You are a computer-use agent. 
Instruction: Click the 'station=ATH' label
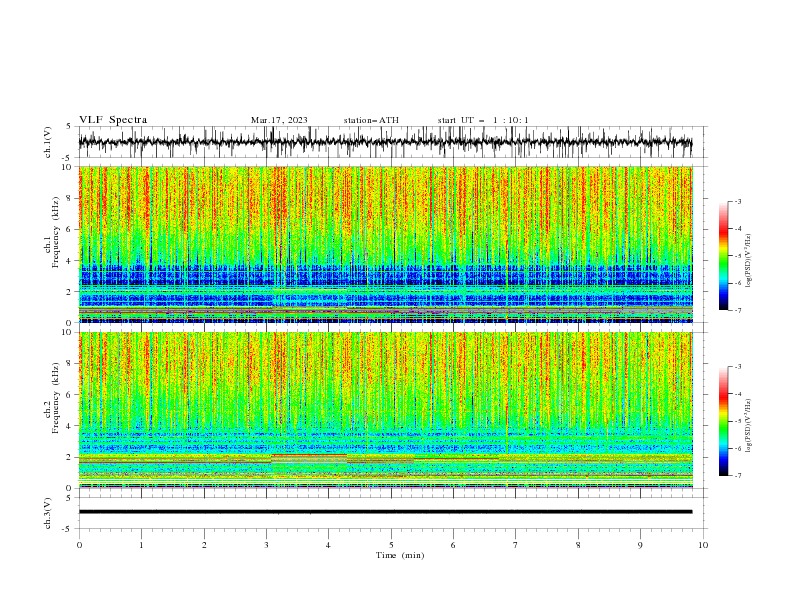(371, 120)
